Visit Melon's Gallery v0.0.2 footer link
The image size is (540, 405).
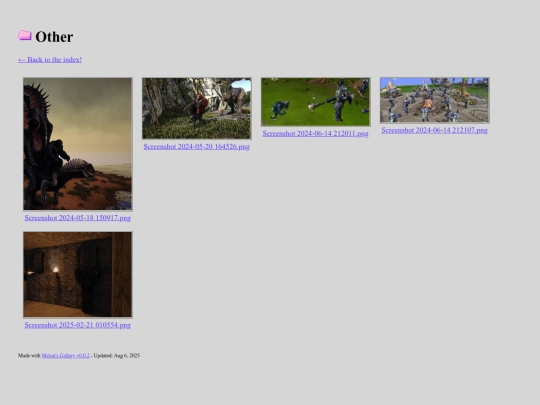point(65,355)
